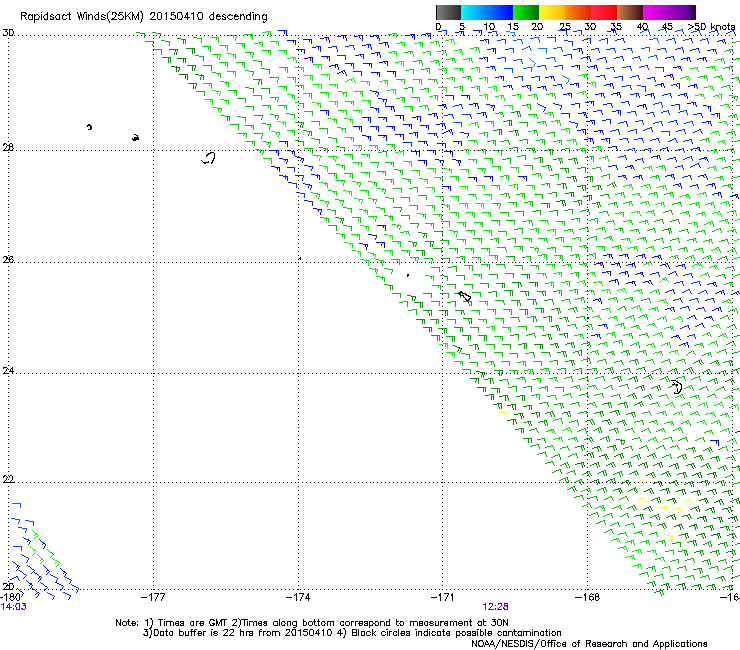The width and height of the screenshot is (740, 650).
Task: Click the small island outline just east of -171 at 25.5N
Action: click(x=465, y=296)
